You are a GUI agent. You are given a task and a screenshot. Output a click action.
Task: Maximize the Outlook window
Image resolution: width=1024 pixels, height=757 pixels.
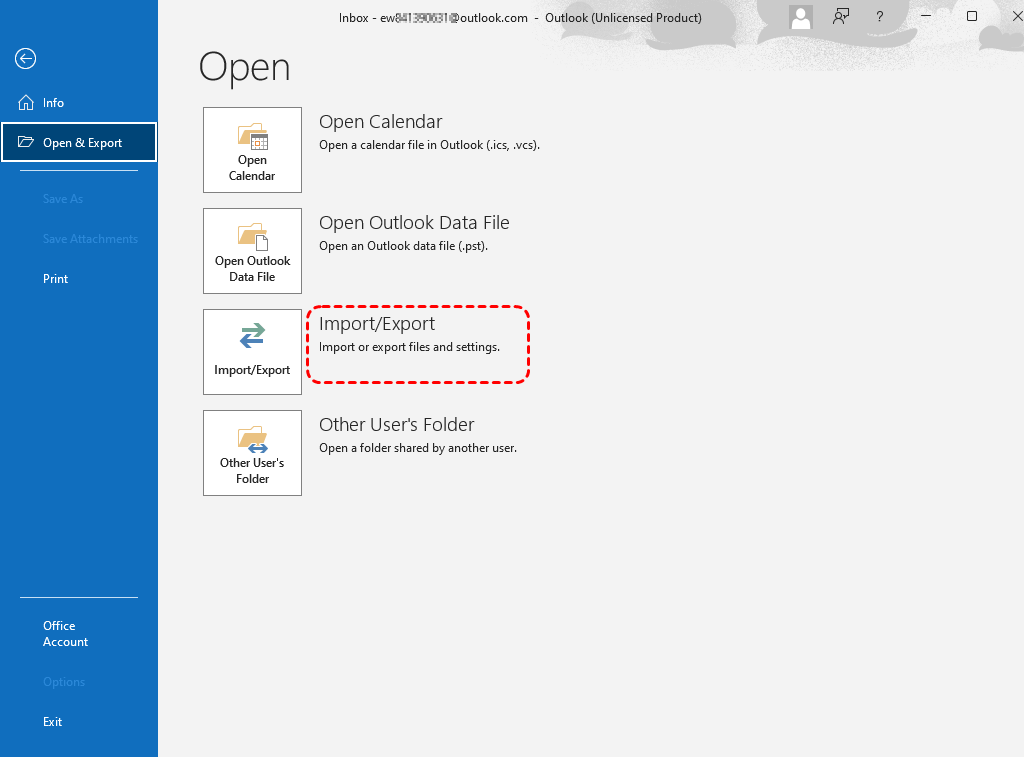click(972, 16)
